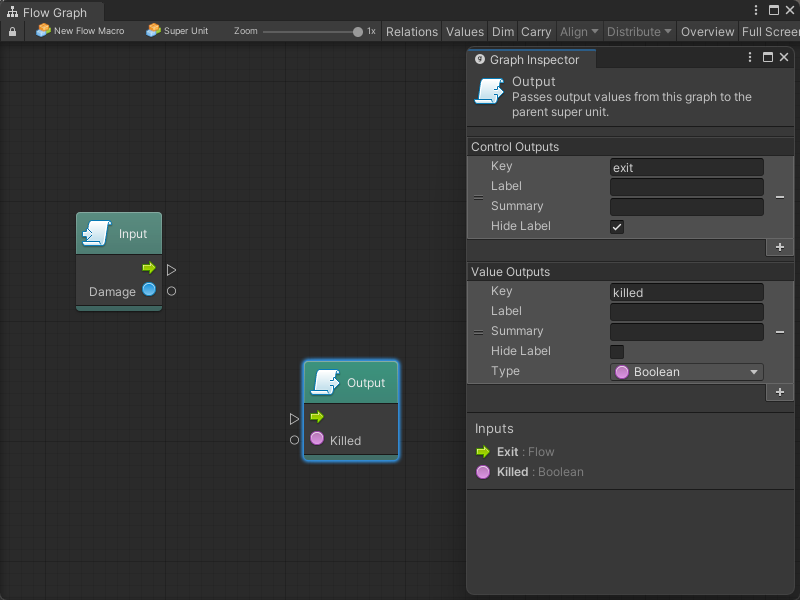Expand the Distribute dropdown
Screen dimensions: 800x600
click(x=639, y=31)
